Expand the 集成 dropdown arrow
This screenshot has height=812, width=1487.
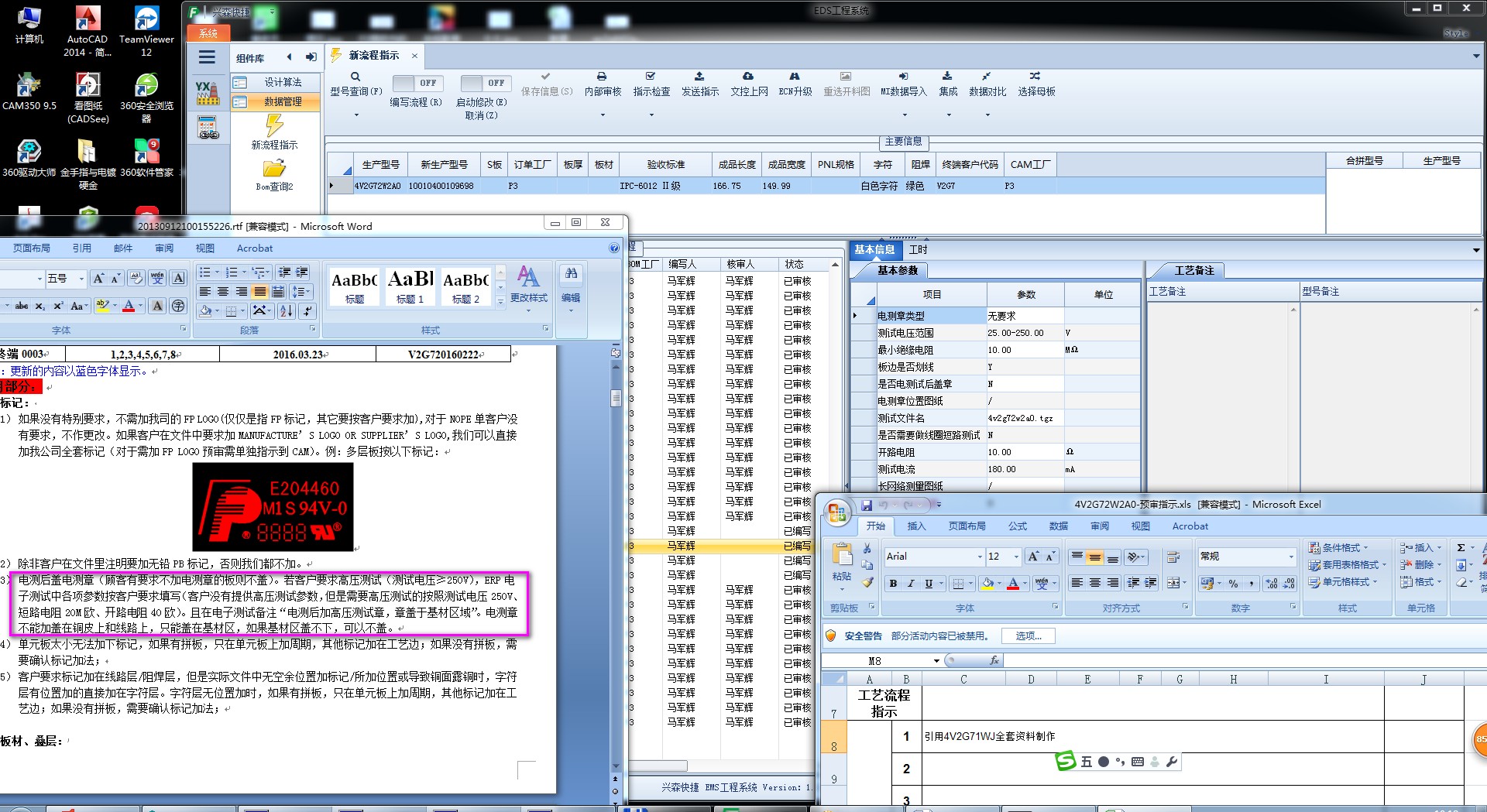click(x=949, y=115)
